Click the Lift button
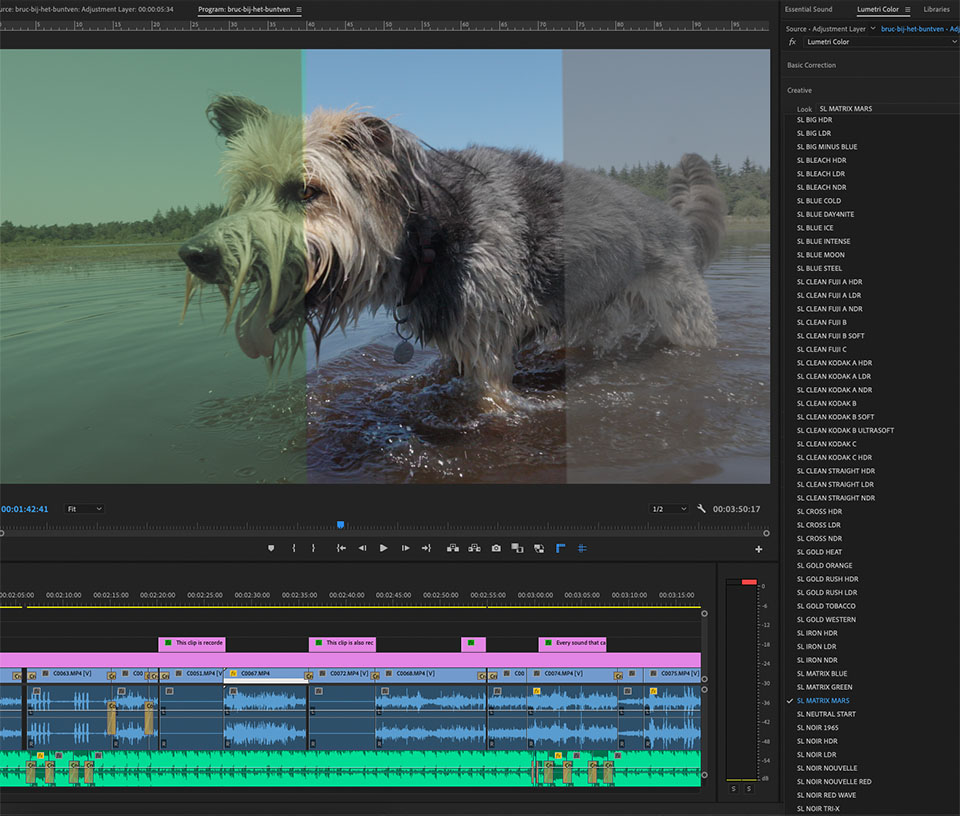The image size is (960, 816). [453, 548]
